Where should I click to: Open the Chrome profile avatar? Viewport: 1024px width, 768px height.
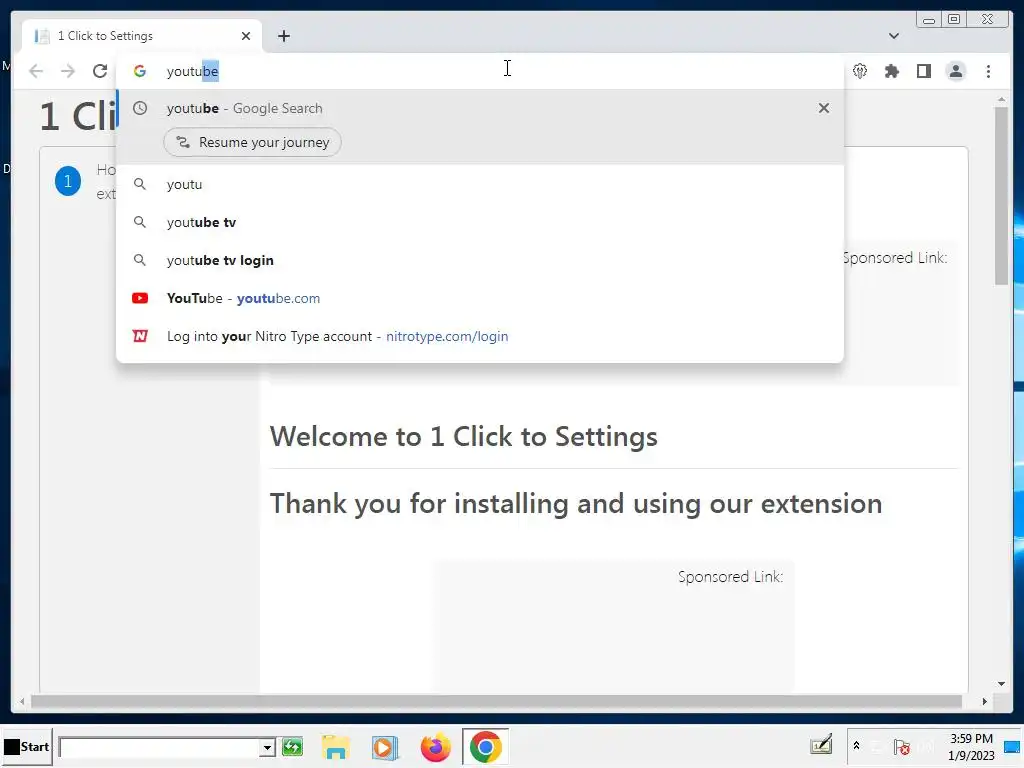pos(955,71)
